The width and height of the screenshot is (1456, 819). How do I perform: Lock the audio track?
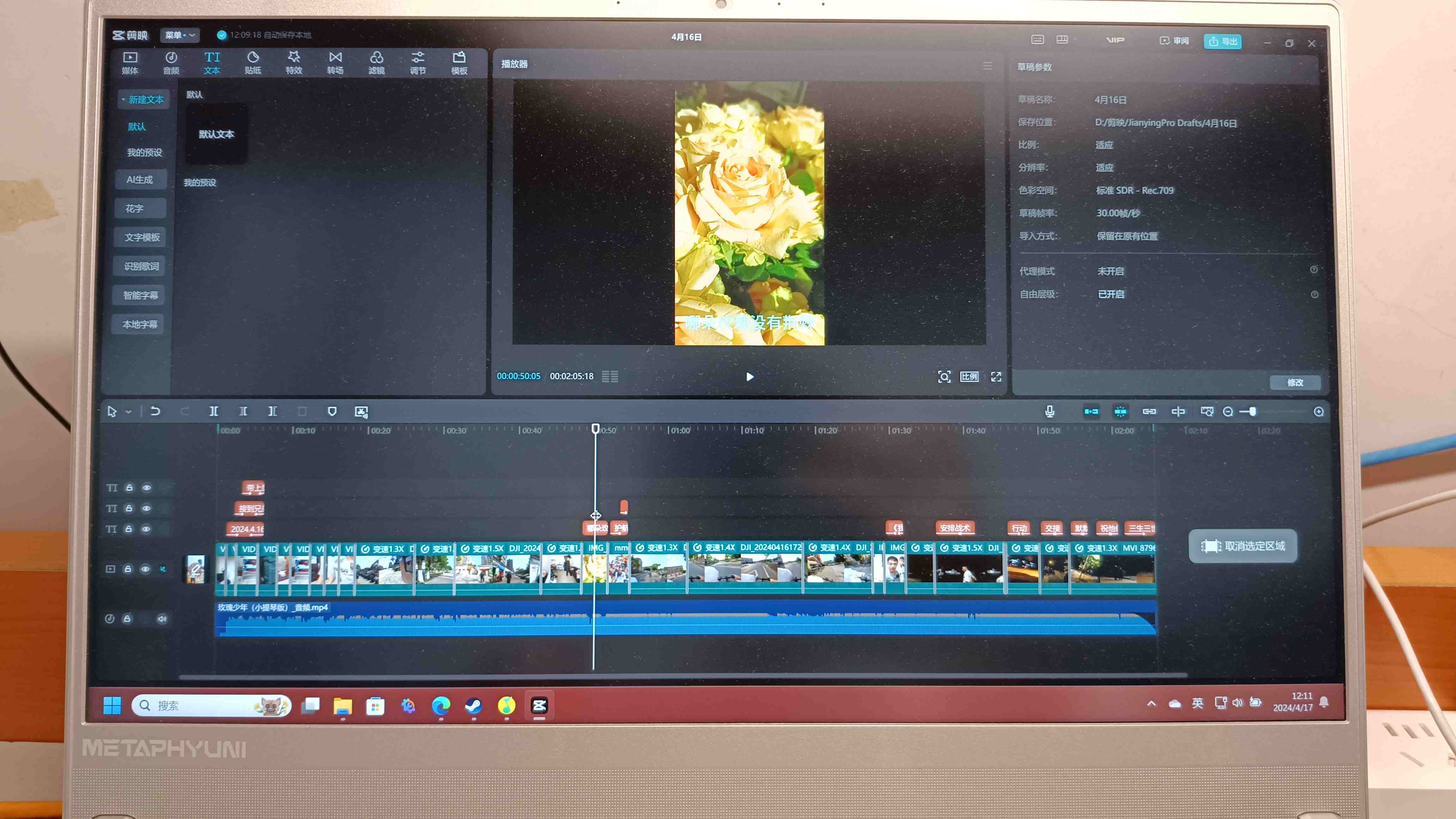[127, 618]
